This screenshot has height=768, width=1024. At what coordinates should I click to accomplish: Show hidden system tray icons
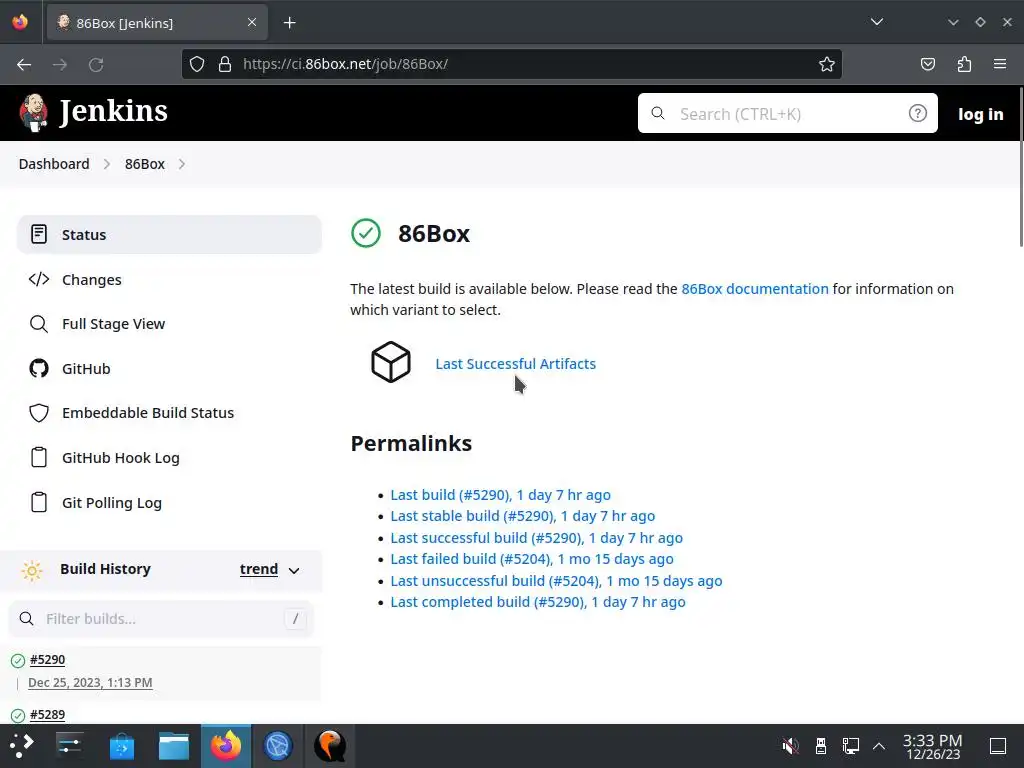(x=879, y=746)
